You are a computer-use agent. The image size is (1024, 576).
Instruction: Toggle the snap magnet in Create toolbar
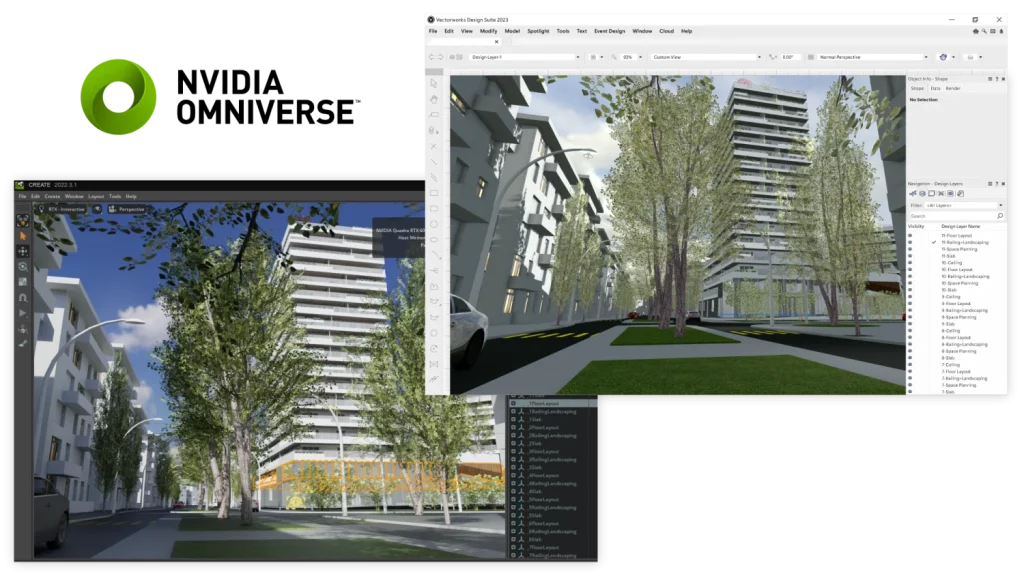[23, 298]
